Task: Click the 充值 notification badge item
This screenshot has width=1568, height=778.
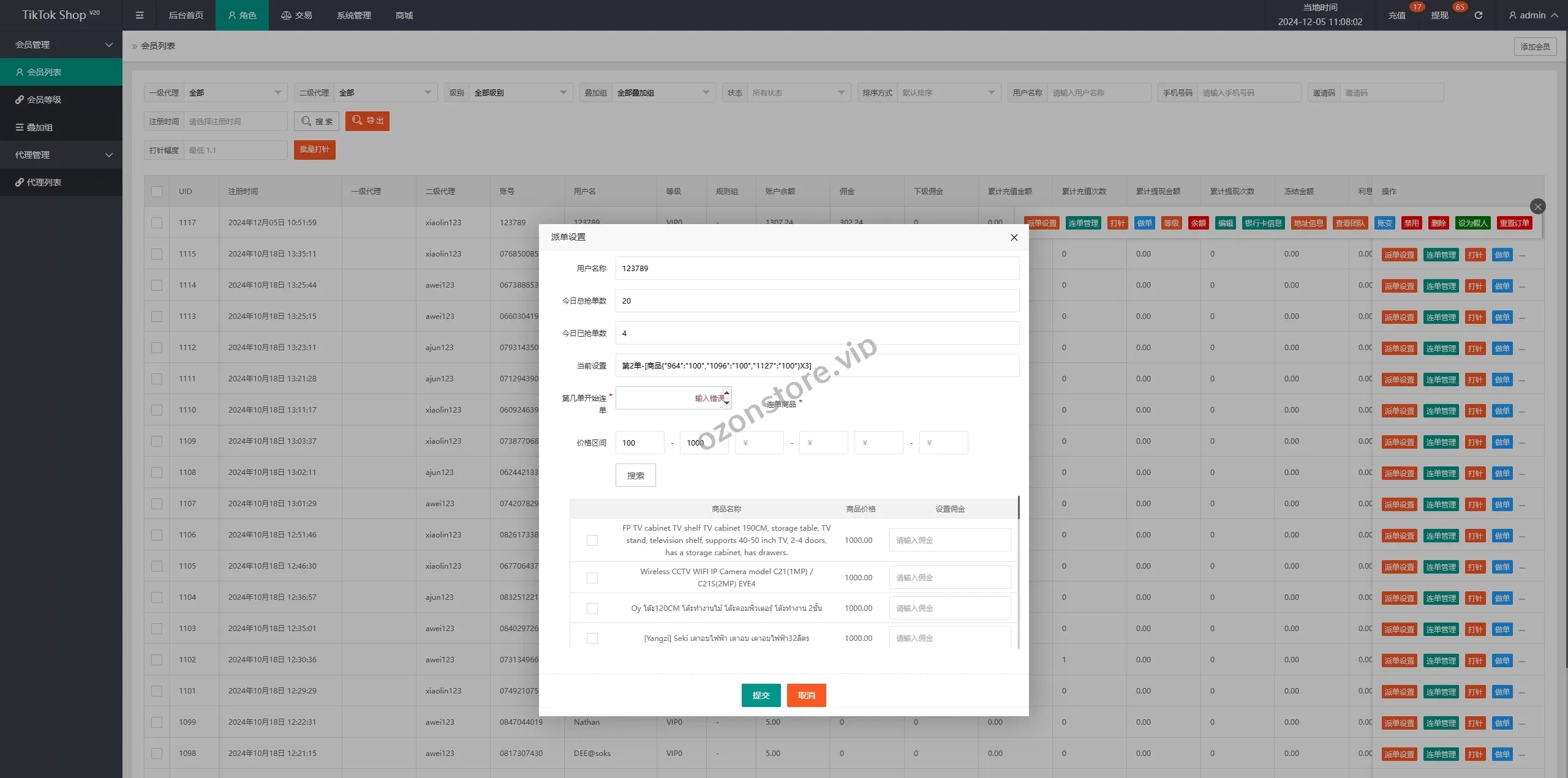Action: pos(1397,15)
